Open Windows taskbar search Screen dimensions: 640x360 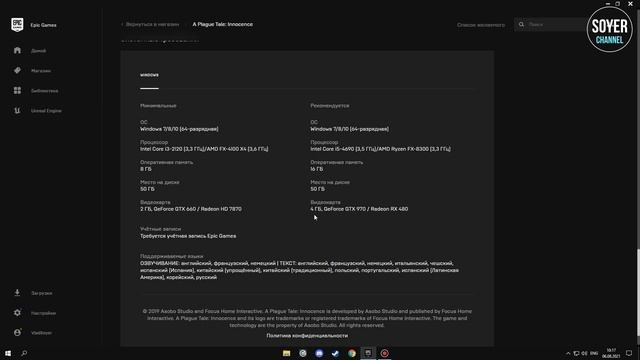click(x=24, y=353)
